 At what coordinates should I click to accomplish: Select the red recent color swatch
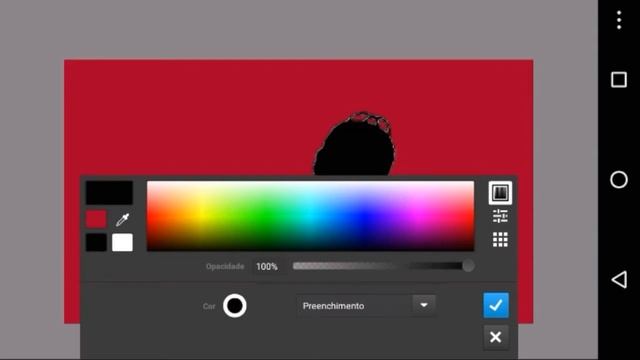[96, 219]
